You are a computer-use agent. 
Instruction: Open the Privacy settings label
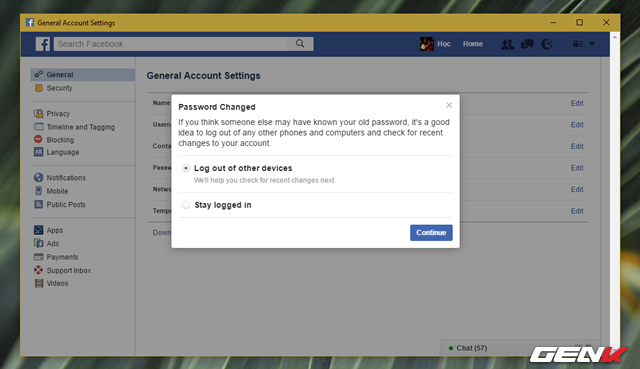click(58, 113)
